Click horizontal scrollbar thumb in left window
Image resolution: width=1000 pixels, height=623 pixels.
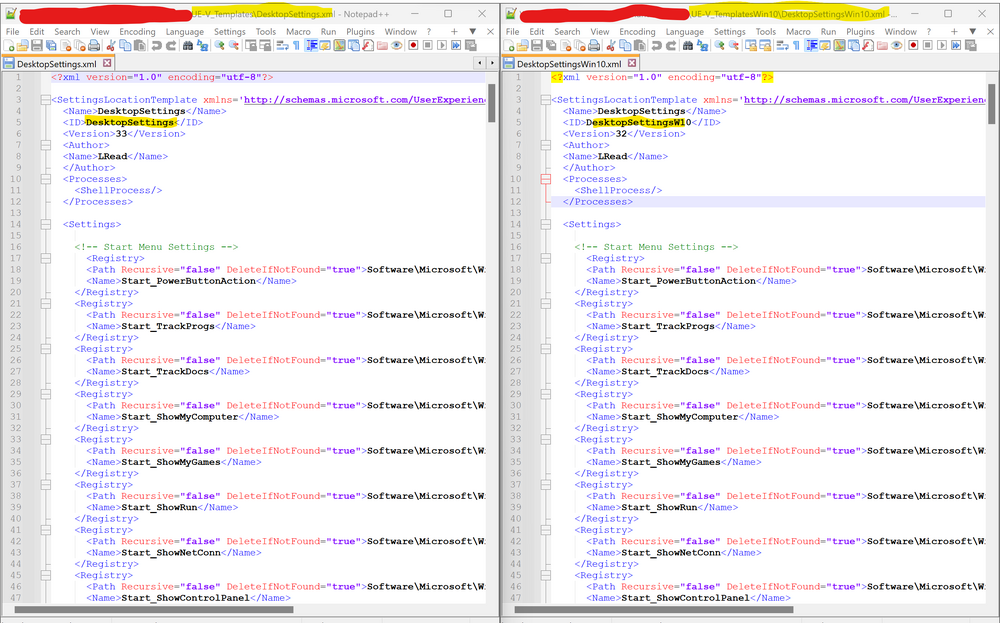(x=154, y=610)
